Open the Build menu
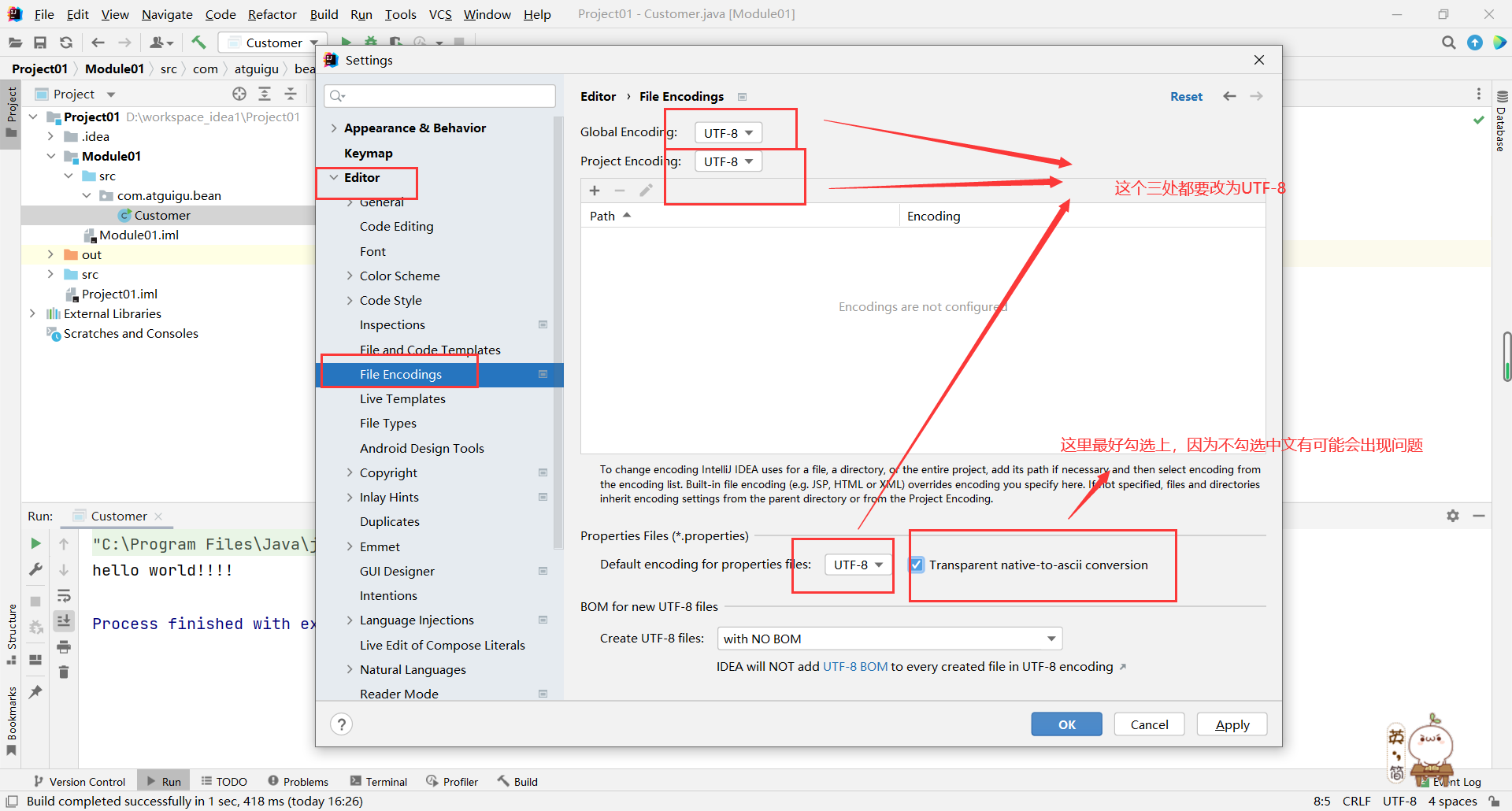This screenshot has height=811, width=1512. (x=324, y=14)
